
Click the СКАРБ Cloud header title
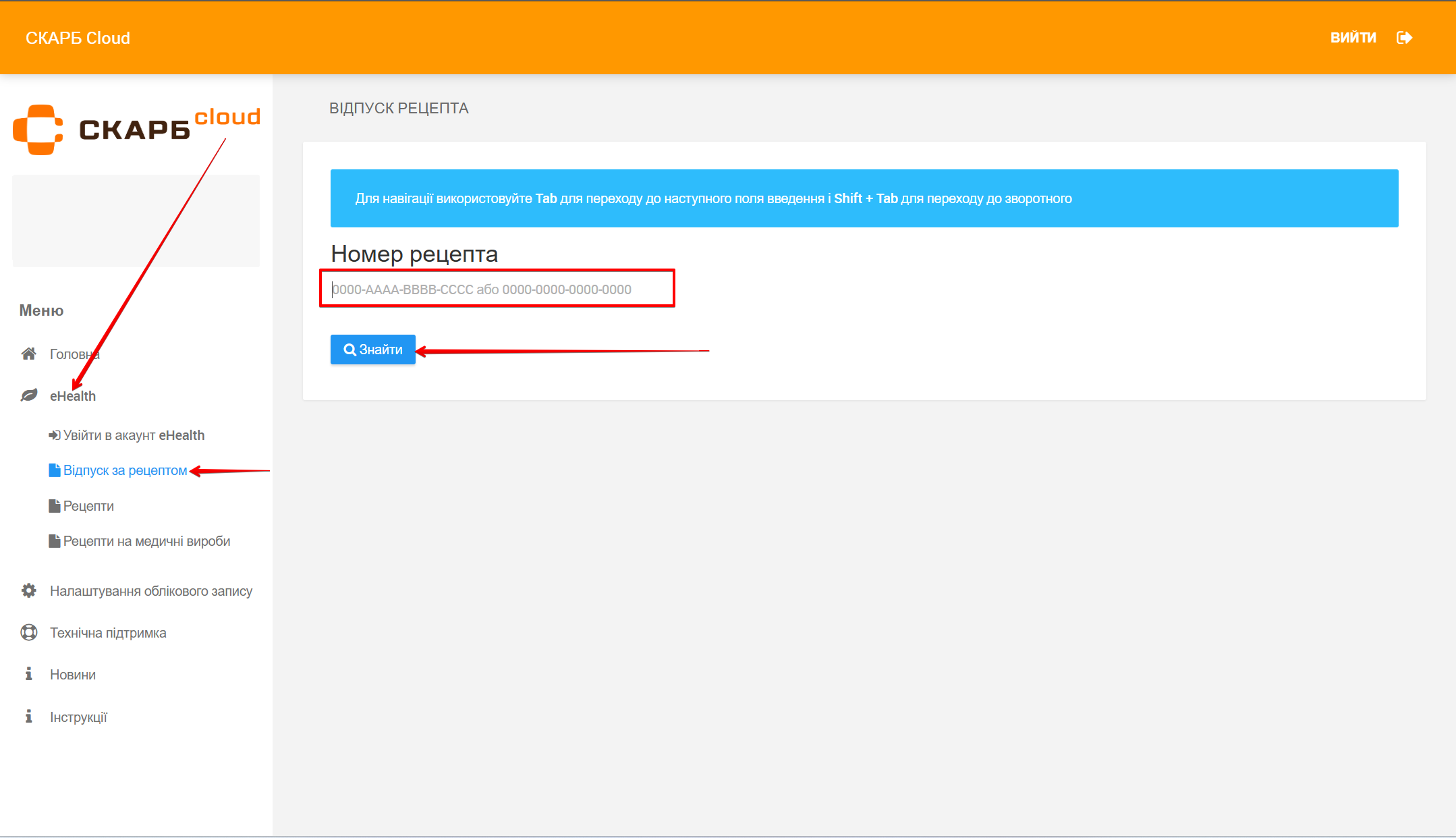click(x=78, y=38)
